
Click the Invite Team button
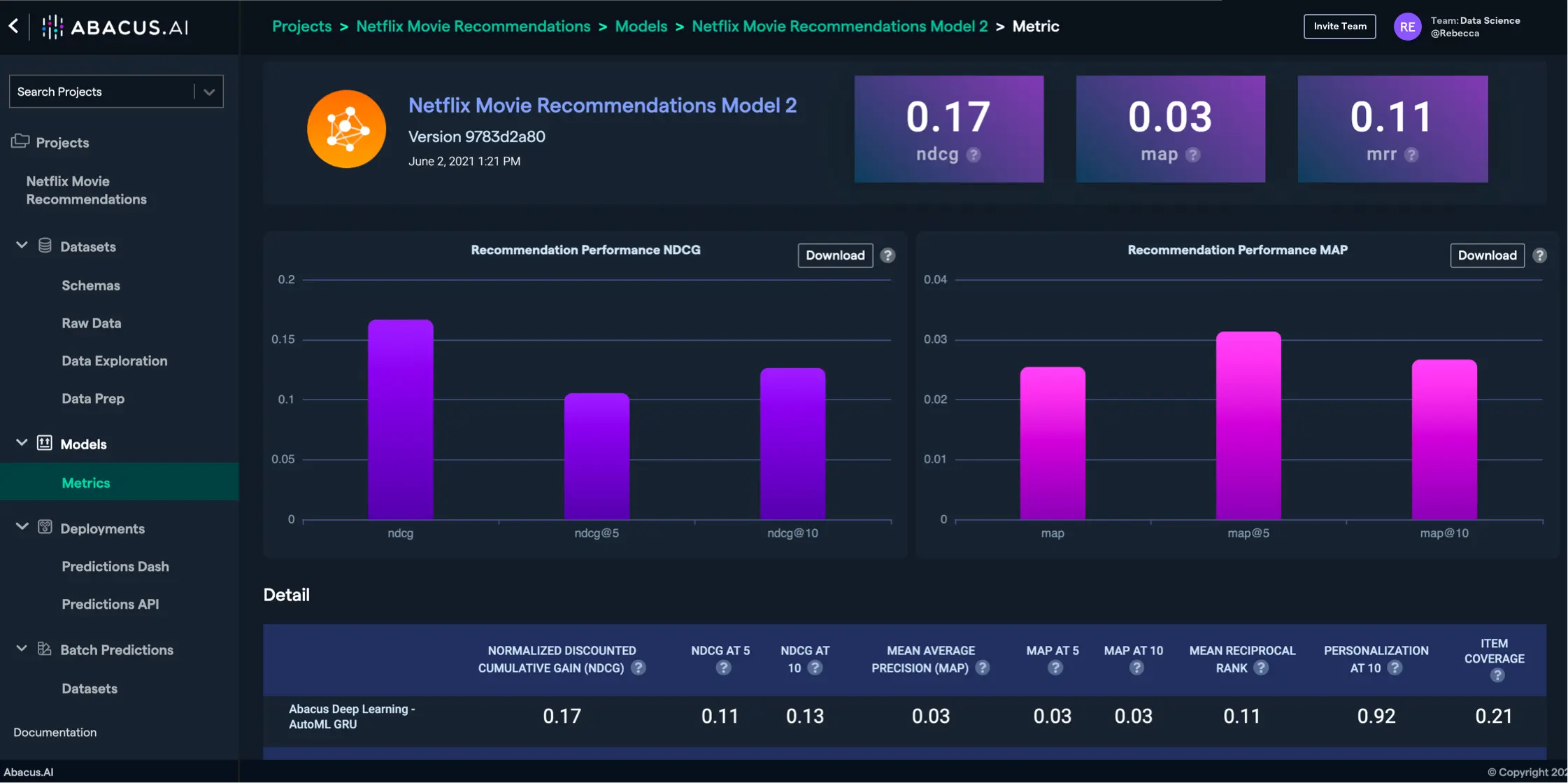pos(1339,27)
